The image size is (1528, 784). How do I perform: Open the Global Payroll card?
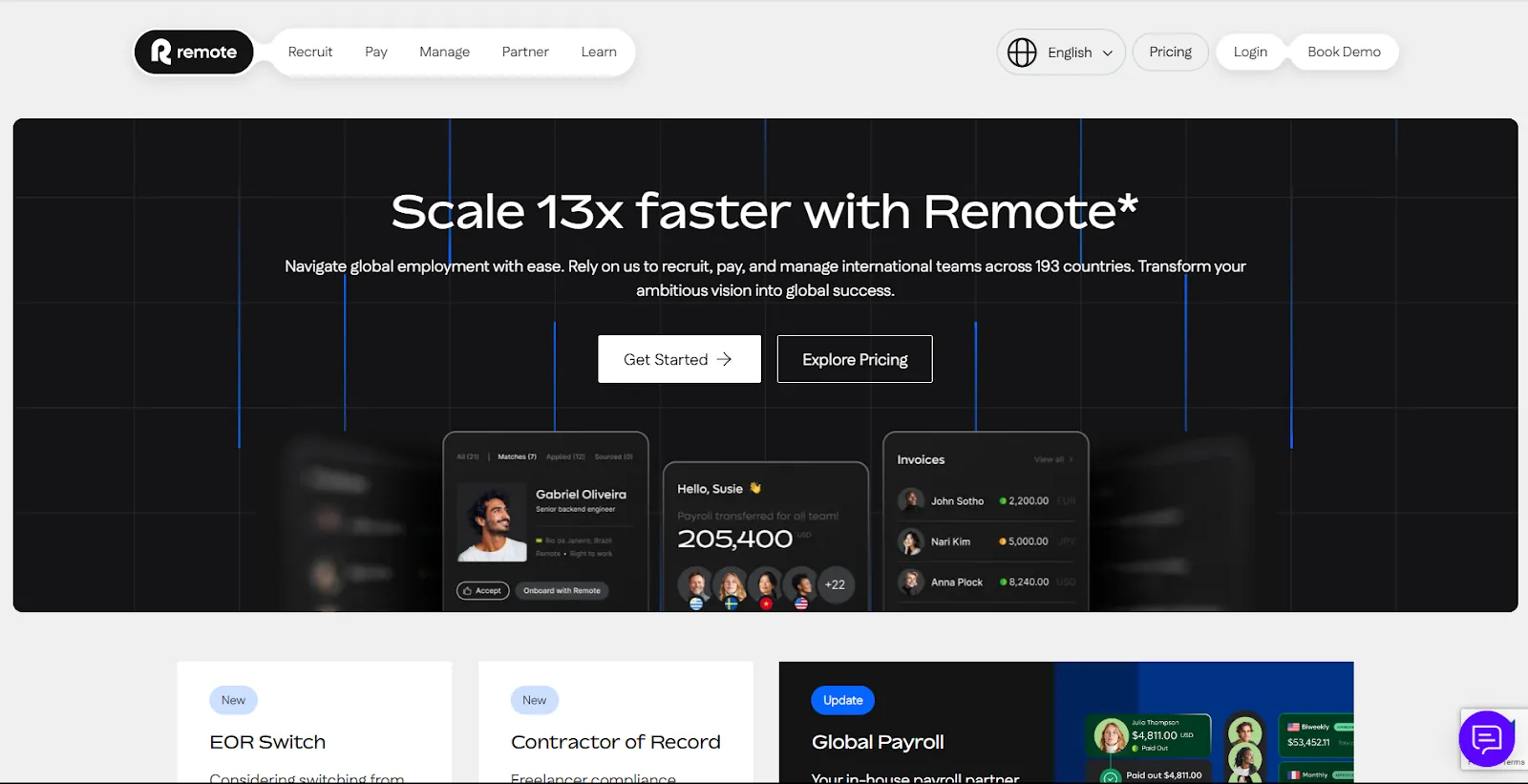[1066, 723]
